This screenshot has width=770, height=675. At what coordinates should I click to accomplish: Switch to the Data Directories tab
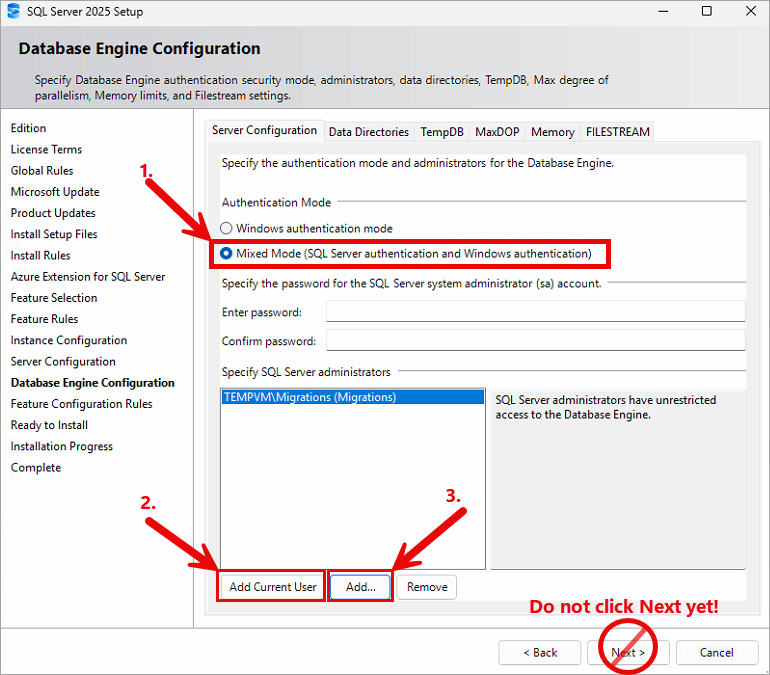coord(368,132)
